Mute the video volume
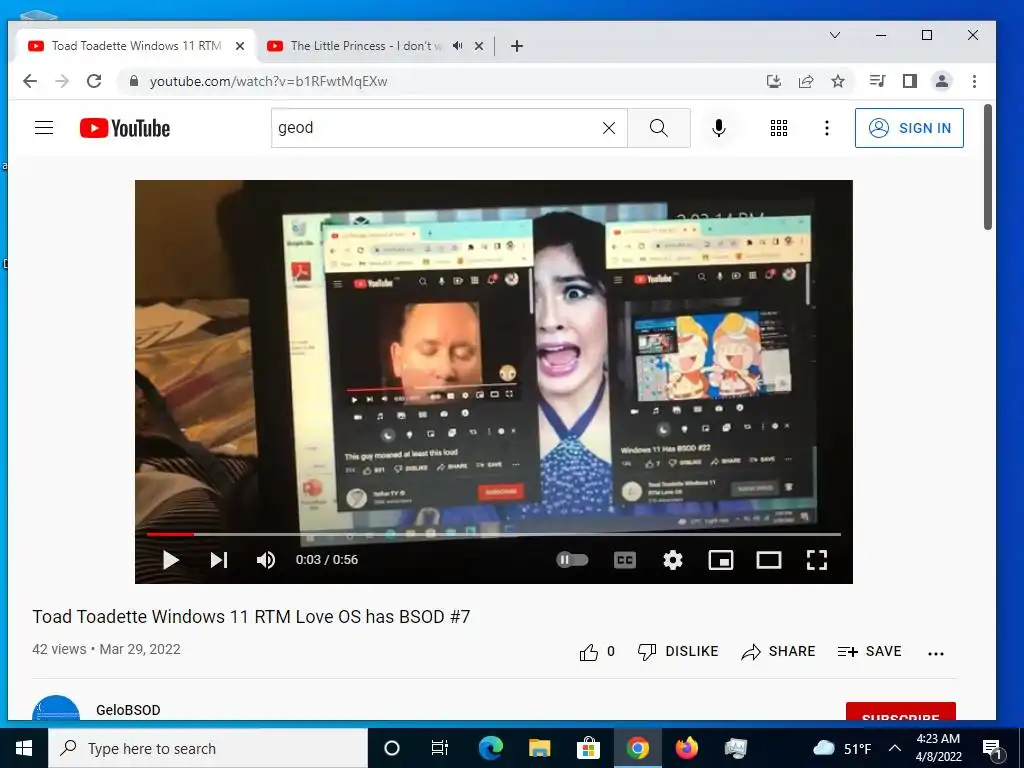 coord(266,560)
